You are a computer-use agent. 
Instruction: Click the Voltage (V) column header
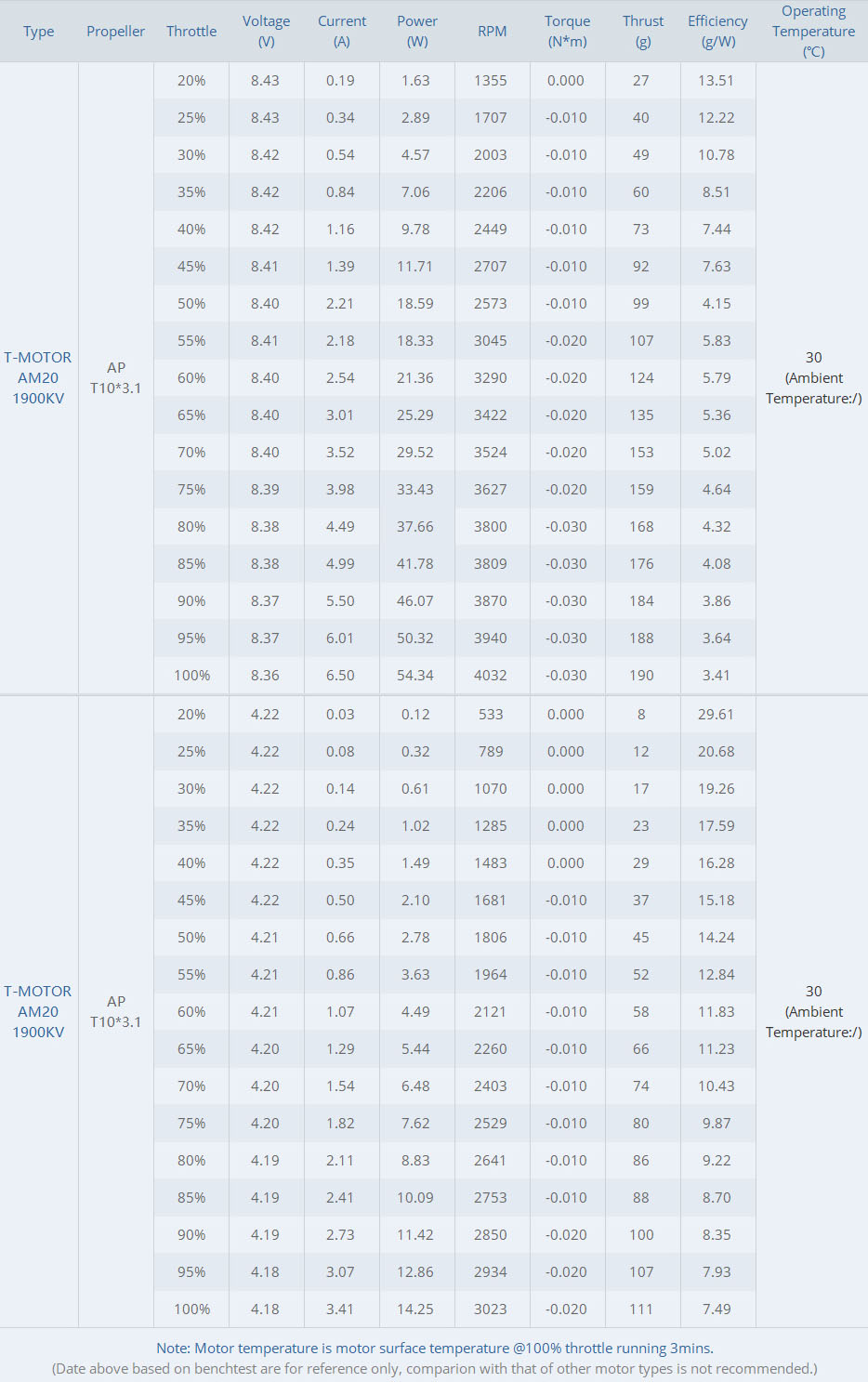point(266,32)
